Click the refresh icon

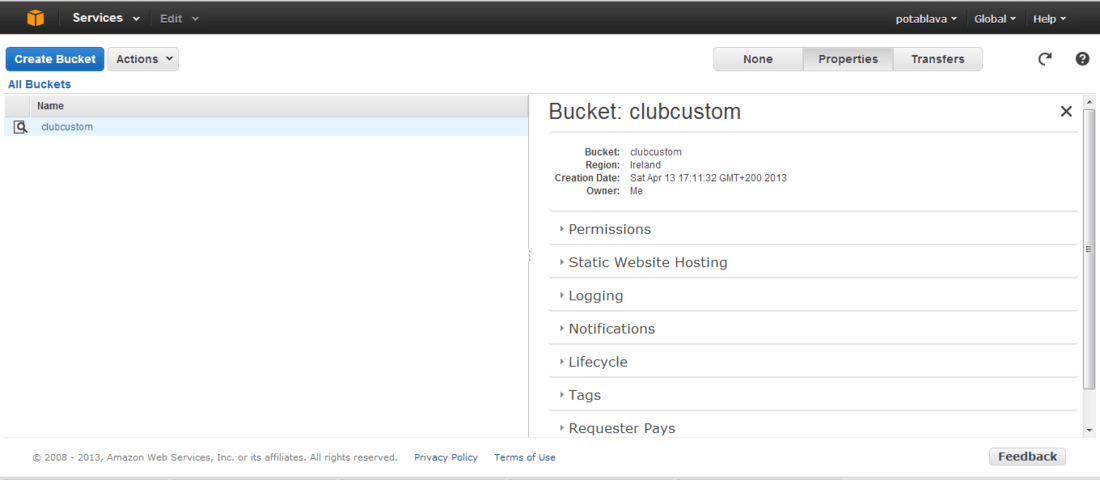click(x=1045, y=59)
